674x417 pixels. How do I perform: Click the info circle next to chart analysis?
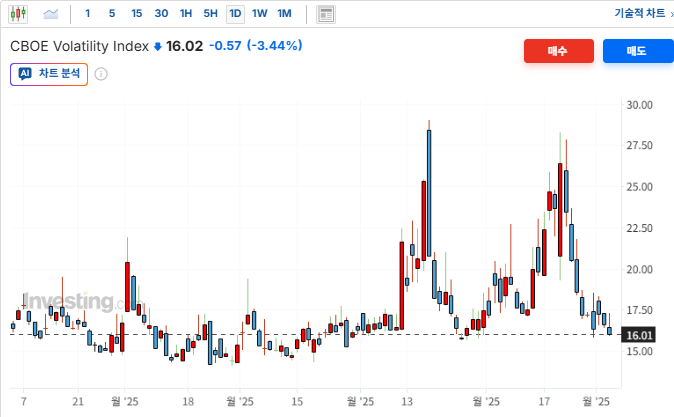[101, 74]
